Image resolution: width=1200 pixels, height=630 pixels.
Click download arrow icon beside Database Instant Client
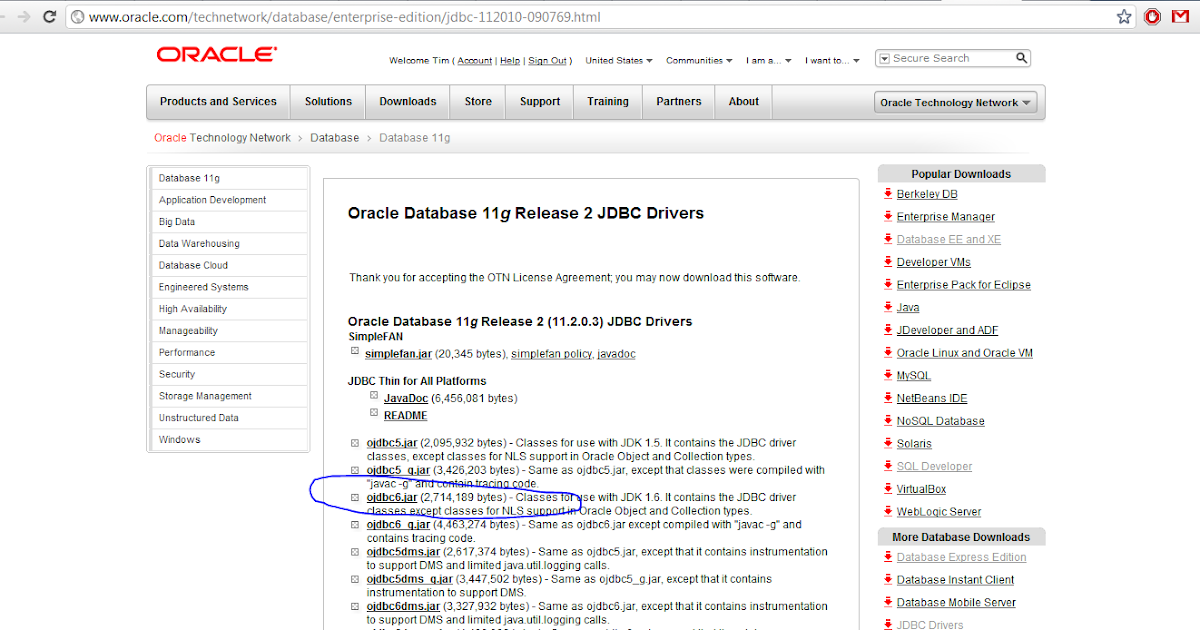point(887,579)
